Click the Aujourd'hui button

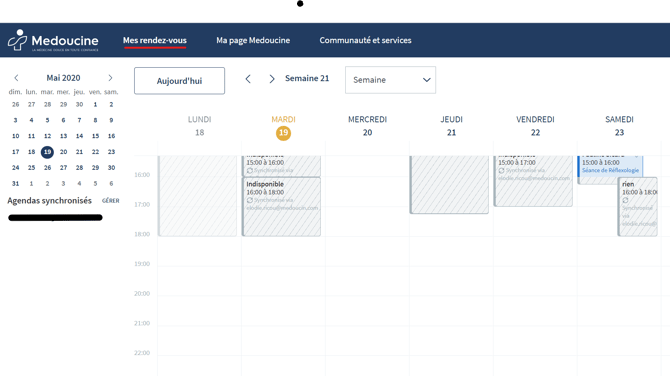179,81
